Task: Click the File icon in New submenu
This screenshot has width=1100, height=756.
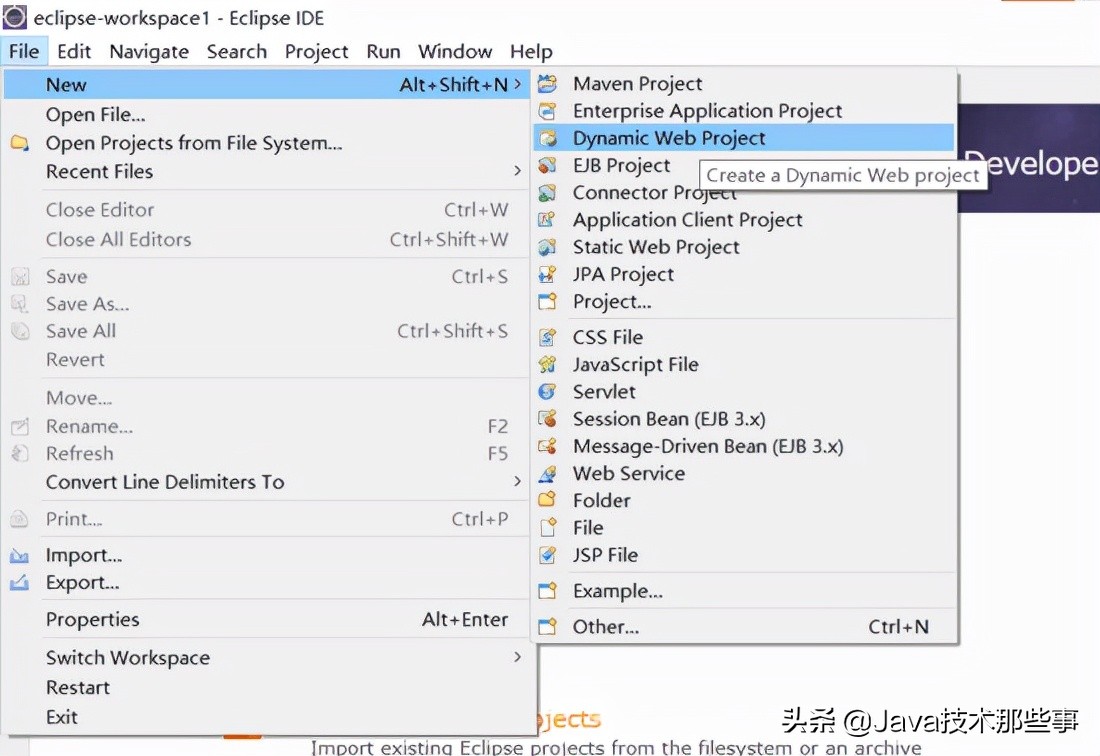Action: coord(549,527)
